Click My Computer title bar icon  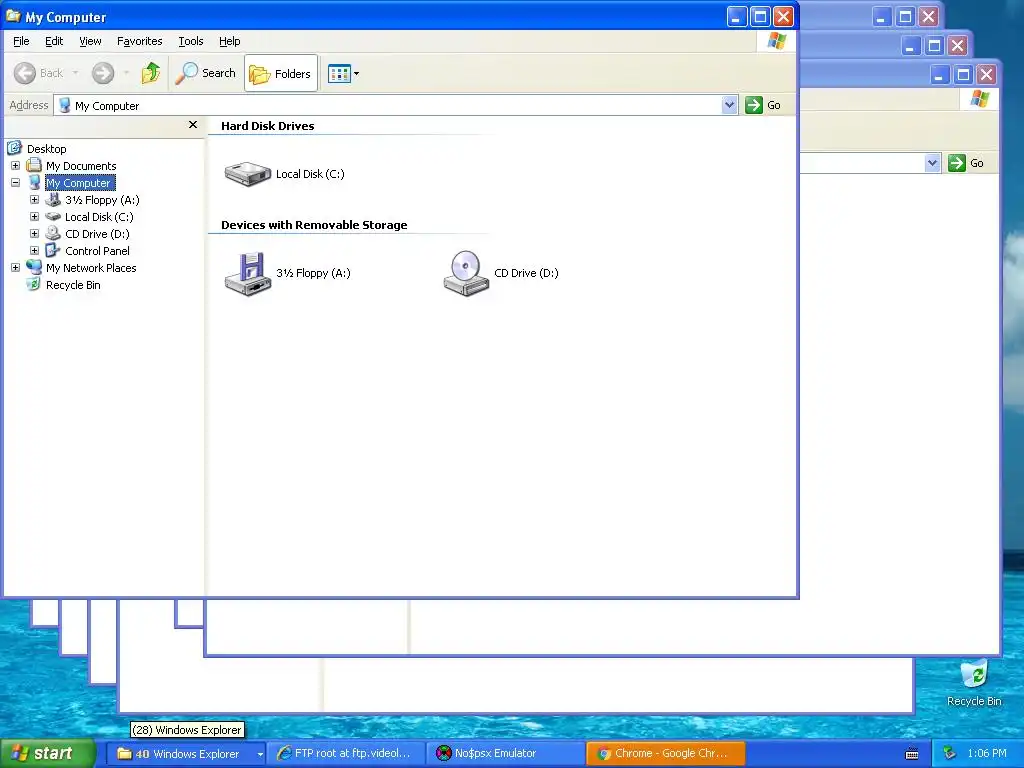(13, 16)
